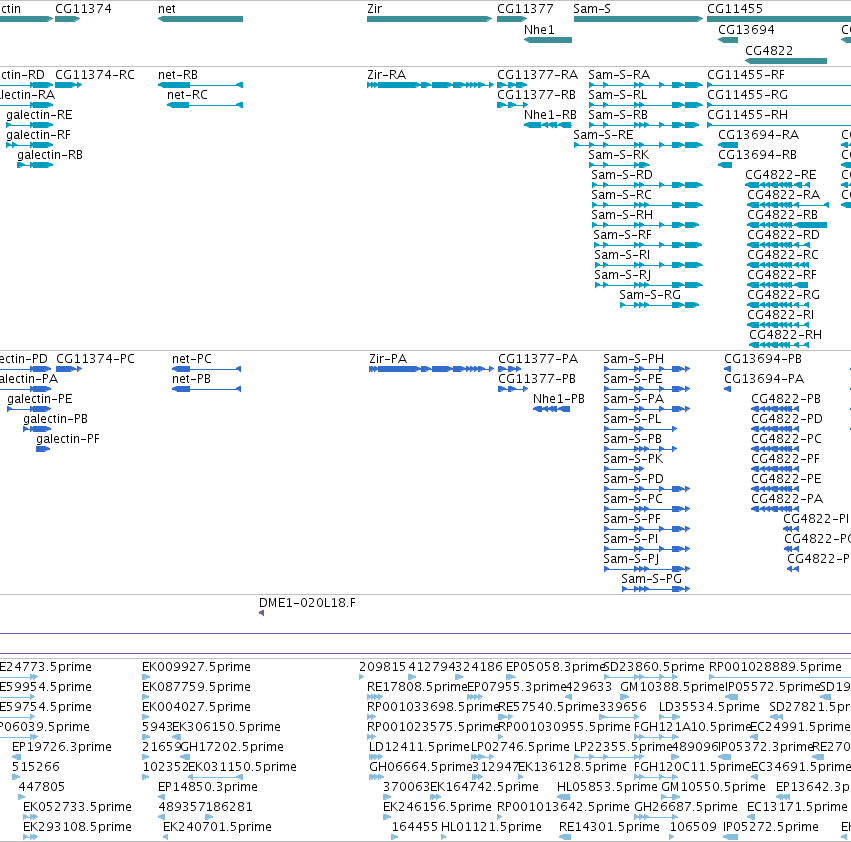851x842 pixels.
Task: Click the DME1-020L18.F purple arrow glyph
Action: [x=262, y=613]
